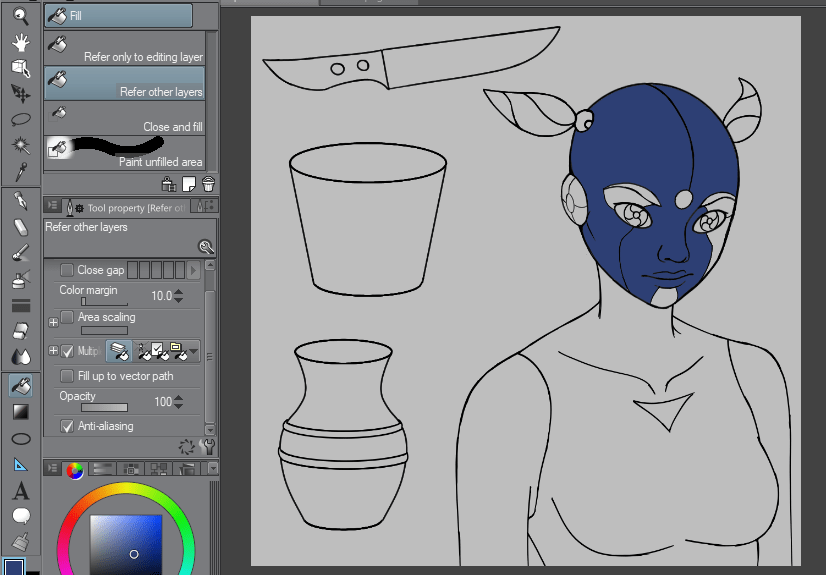The width and height of the screenshot is (826, 575).
Task: Open sub tool detail wrench in Tool property
Action: click(205, 246)
